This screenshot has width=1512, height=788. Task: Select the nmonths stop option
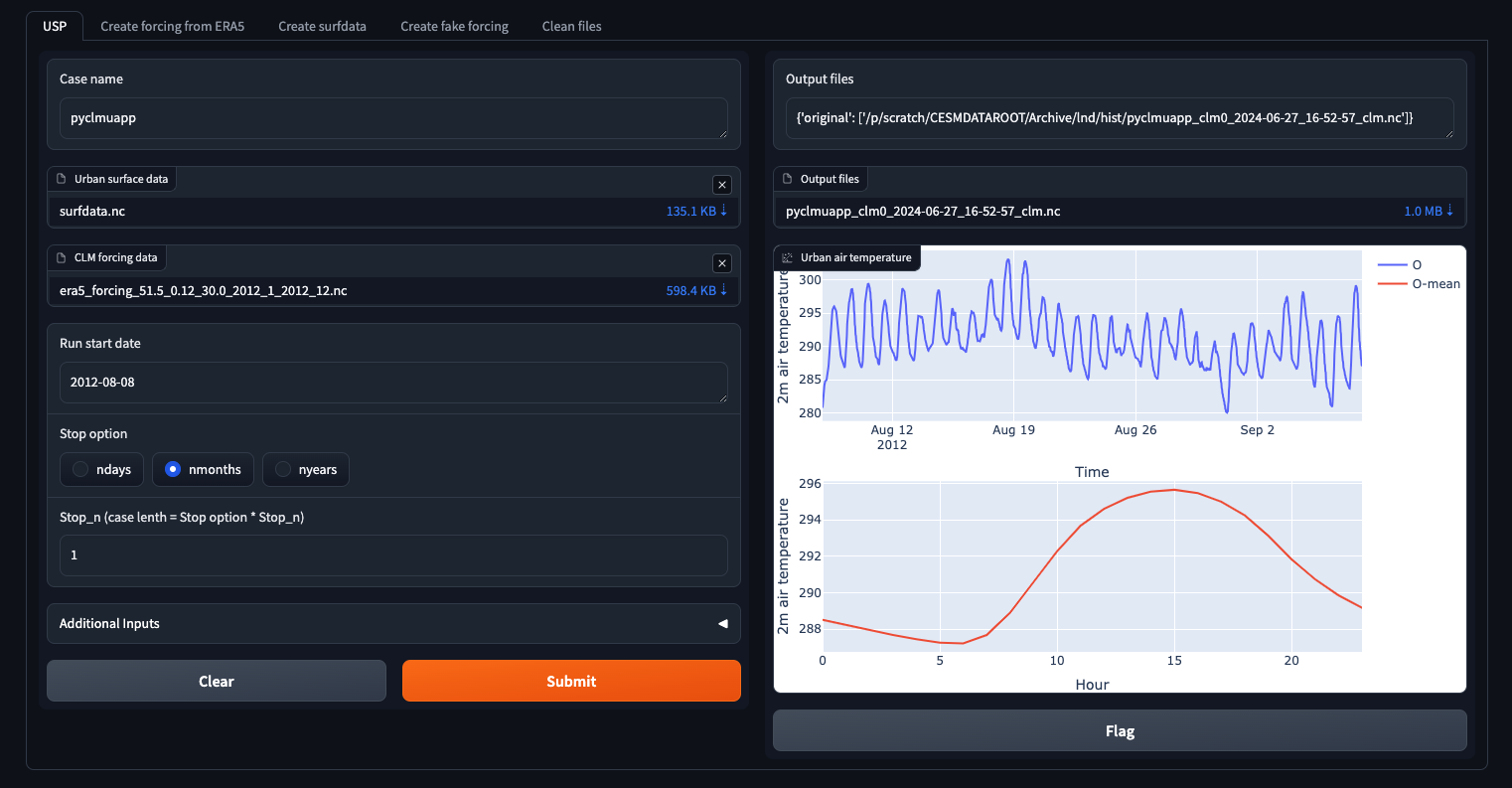(173, 469)
